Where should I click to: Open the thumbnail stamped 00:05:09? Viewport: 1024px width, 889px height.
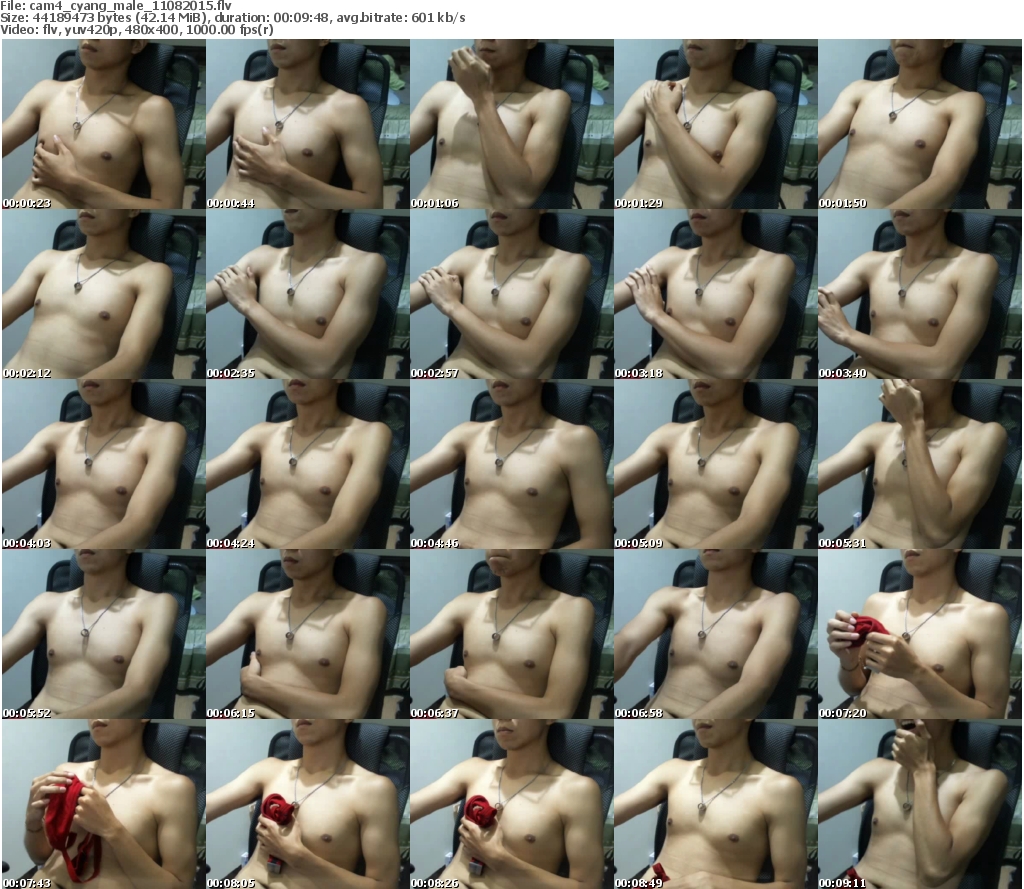point(715,464)
